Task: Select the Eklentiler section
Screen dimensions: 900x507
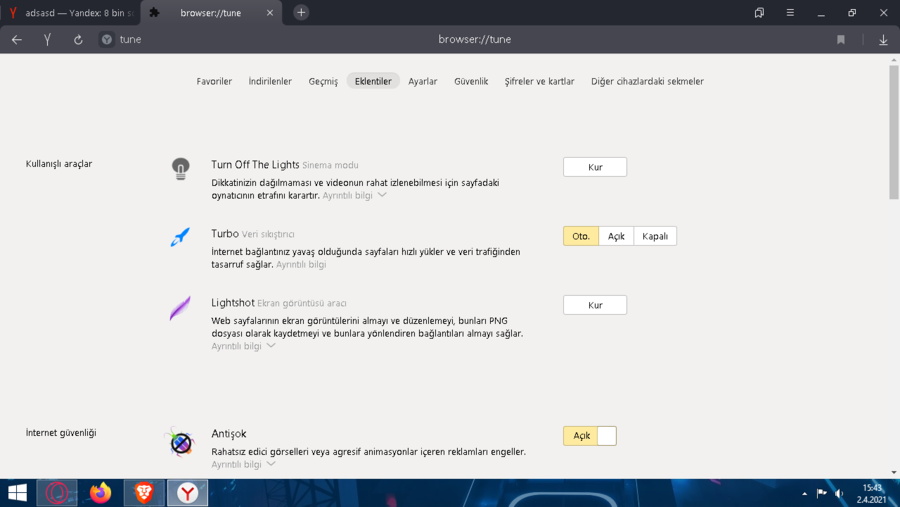Action: (x=373, y=82)
